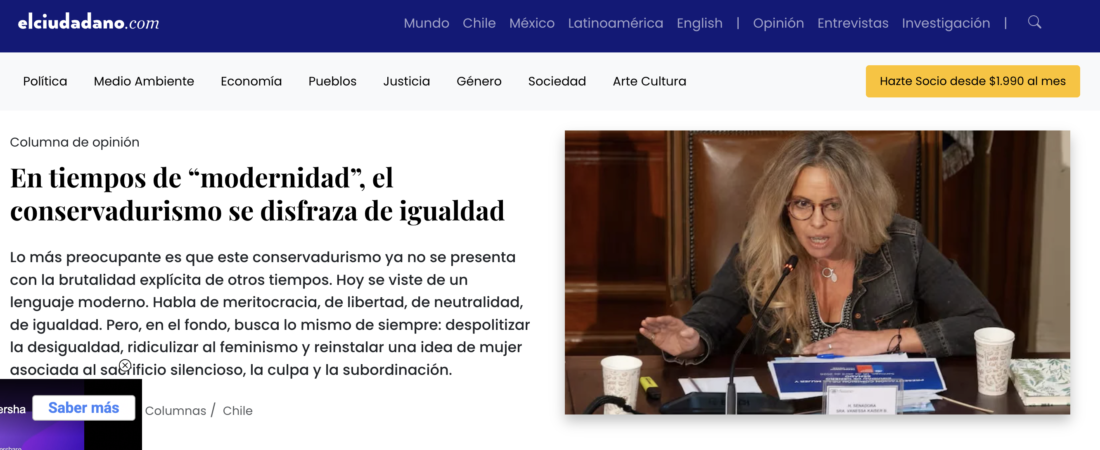The width and height of the screenshot is (1100, 450).
Task: Close the ad overlay with the X icon
Action: click(125, 365)
